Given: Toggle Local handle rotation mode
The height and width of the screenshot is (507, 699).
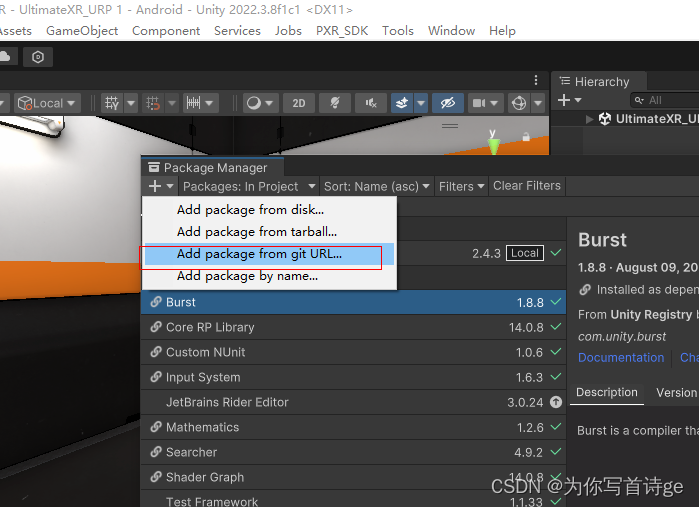Looking at the screenshot, I should tap(47, 103).
